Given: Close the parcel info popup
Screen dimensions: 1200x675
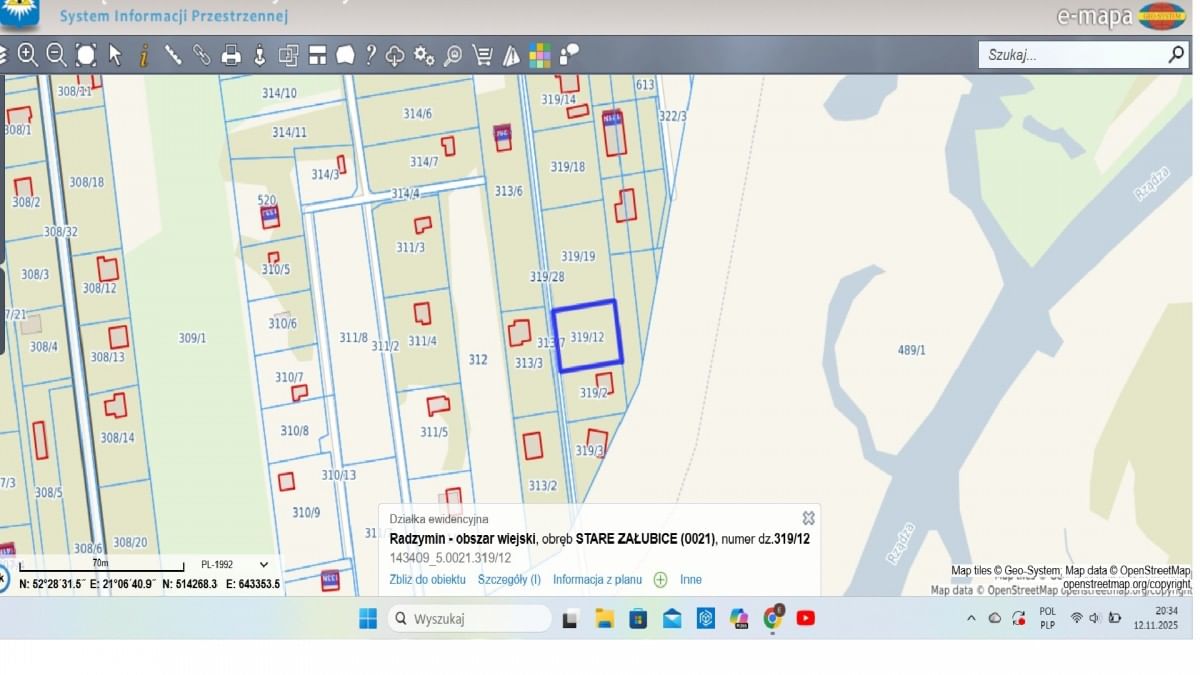Looking at the screenshot, I should [808, 518].
